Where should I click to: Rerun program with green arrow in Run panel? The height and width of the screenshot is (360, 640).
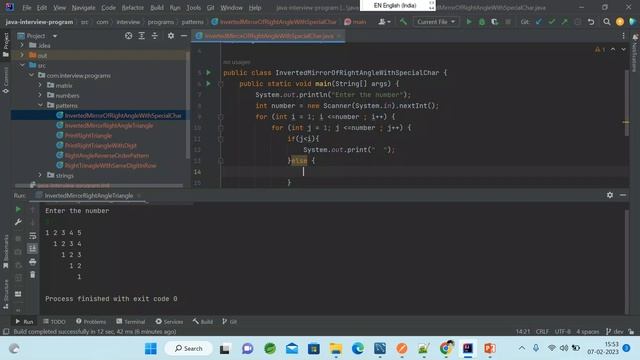tap(18, 209)
